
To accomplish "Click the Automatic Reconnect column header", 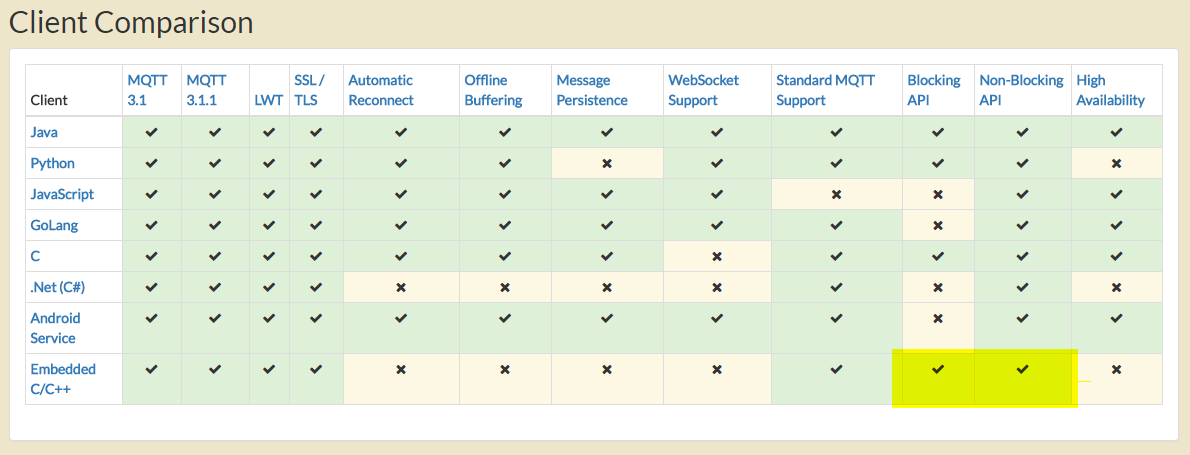I will [x=380, y=90].
